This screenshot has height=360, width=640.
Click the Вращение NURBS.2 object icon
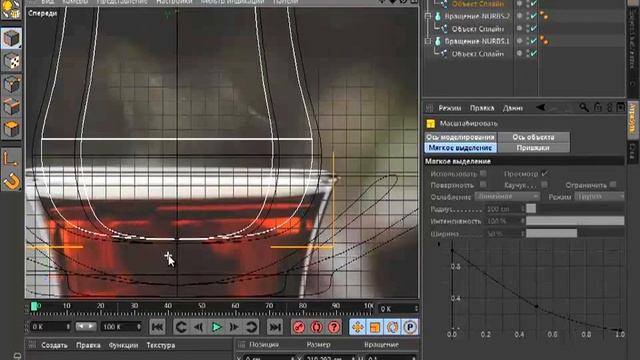[438, 16]
